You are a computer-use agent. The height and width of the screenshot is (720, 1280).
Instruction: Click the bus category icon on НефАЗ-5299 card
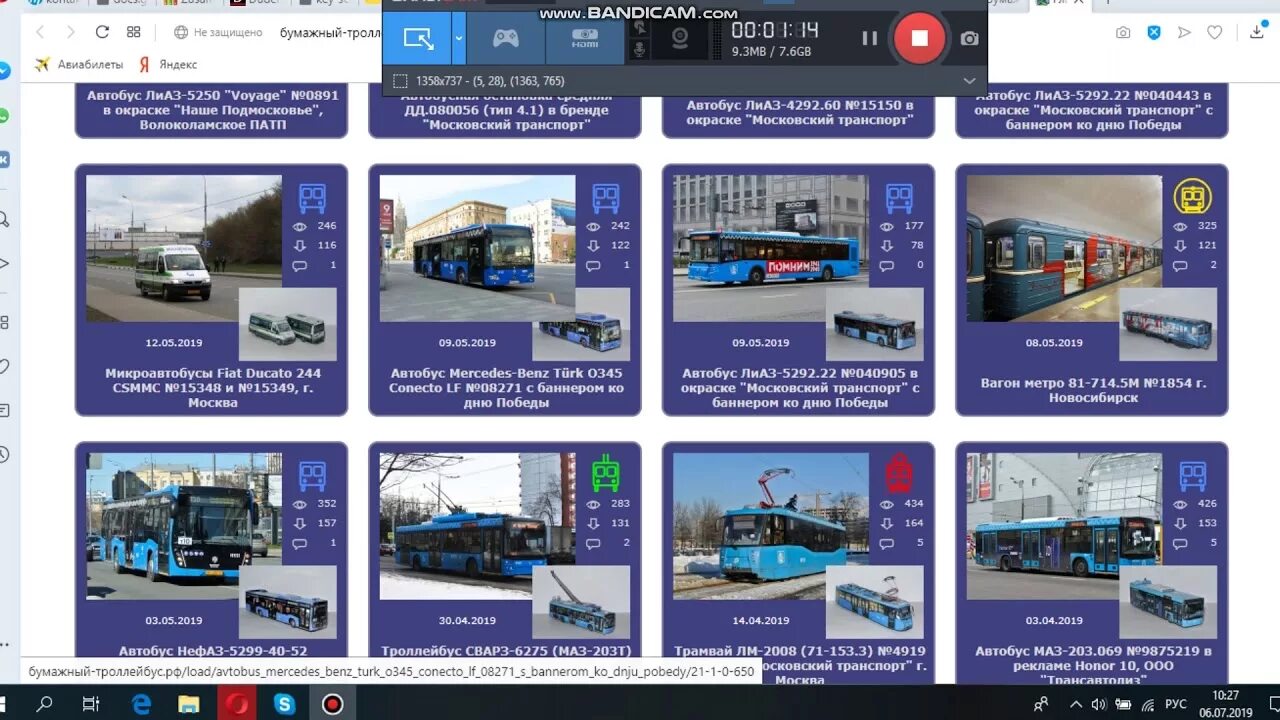pyautogui.click(x=312, y=475)
